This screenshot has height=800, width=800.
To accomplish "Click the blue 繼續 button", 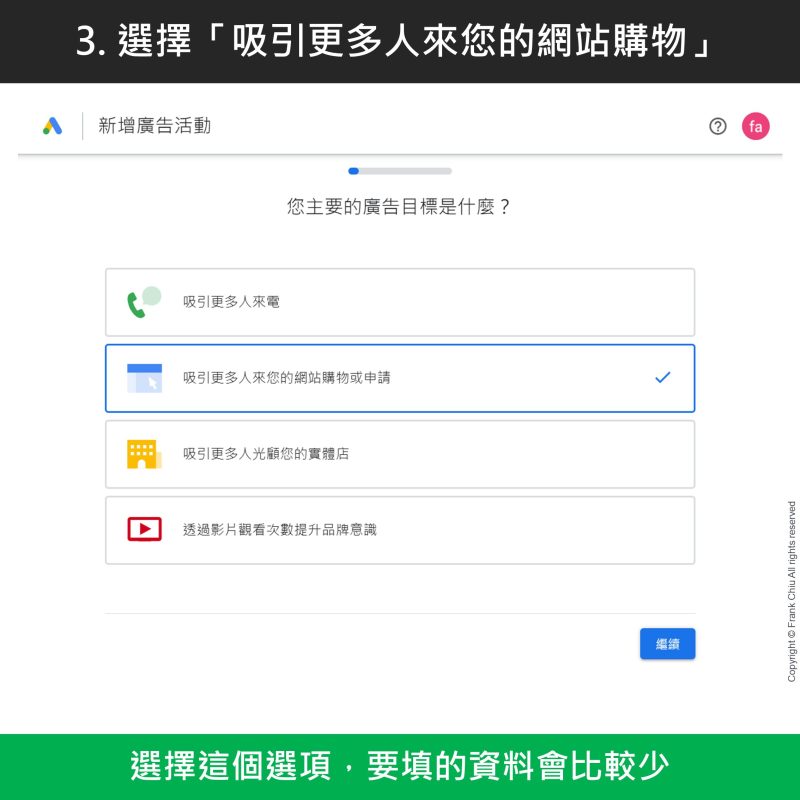I will click(667, 644).
